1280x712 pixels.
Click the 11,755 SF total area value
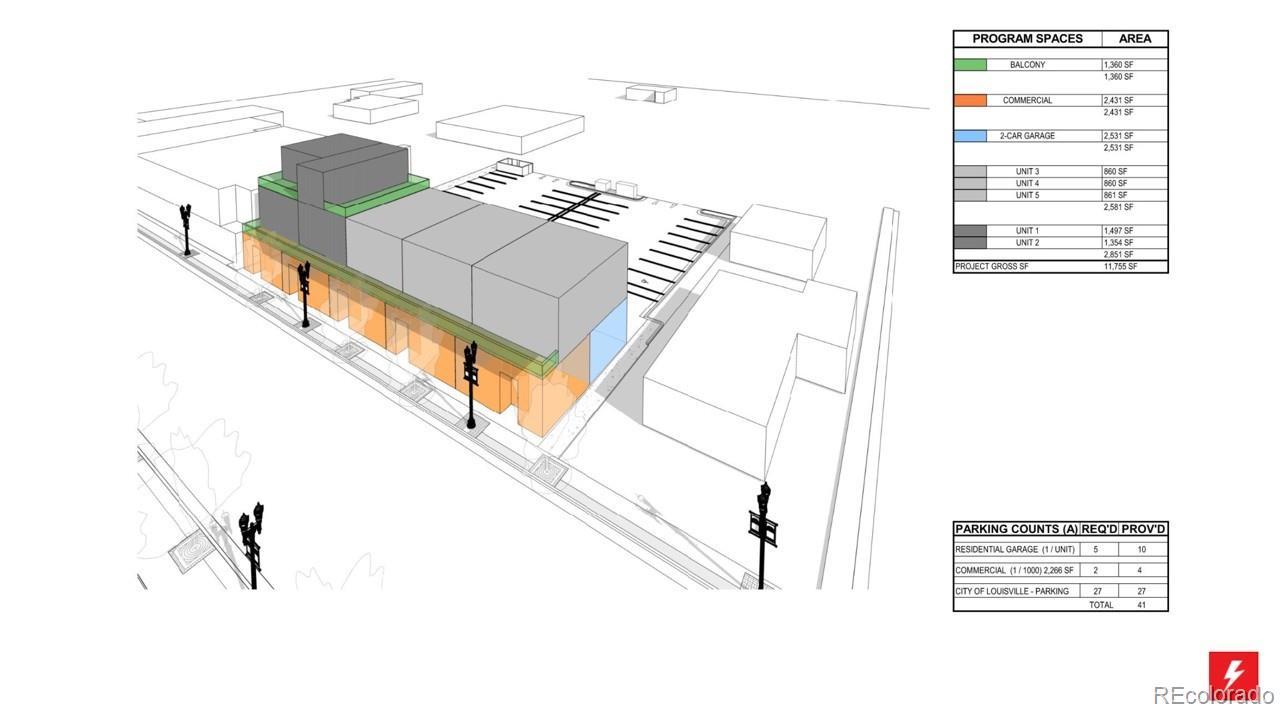1119,267
